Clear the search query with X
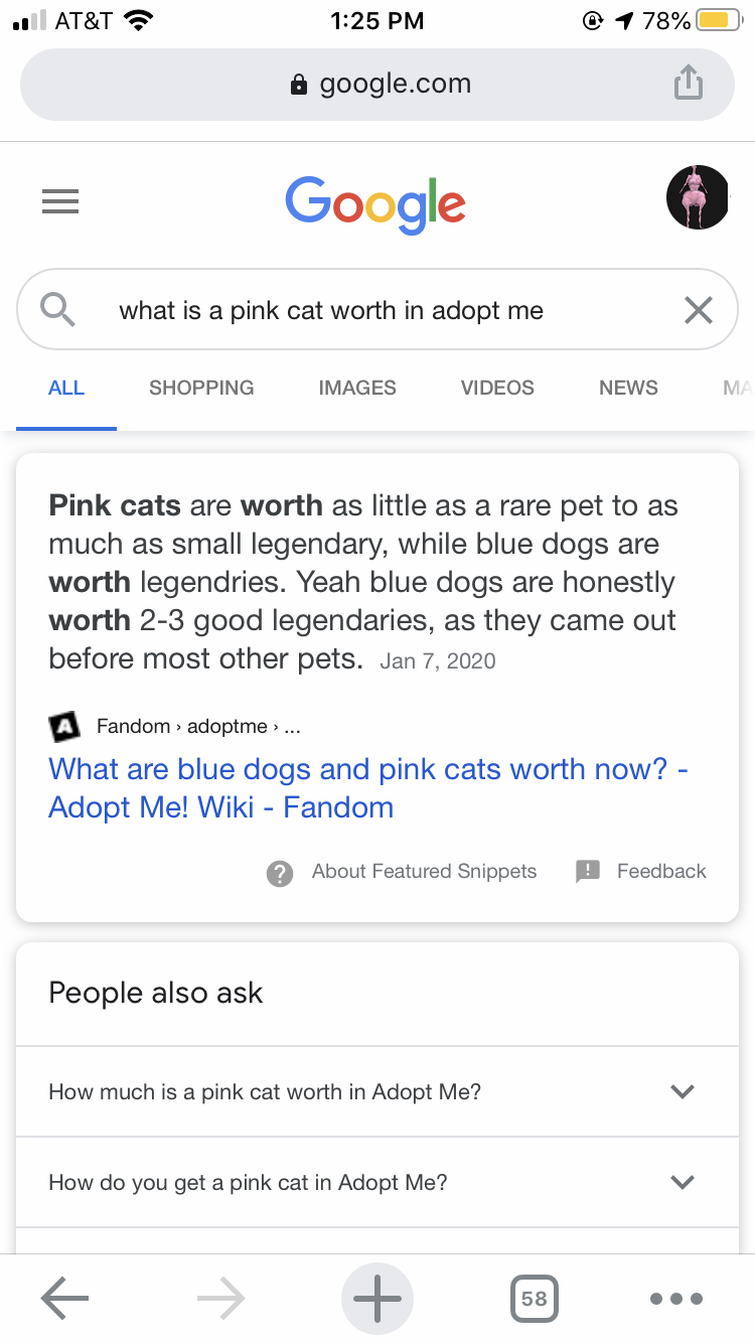The width and height of the screenshot is (755, 1343). (698, 311)
